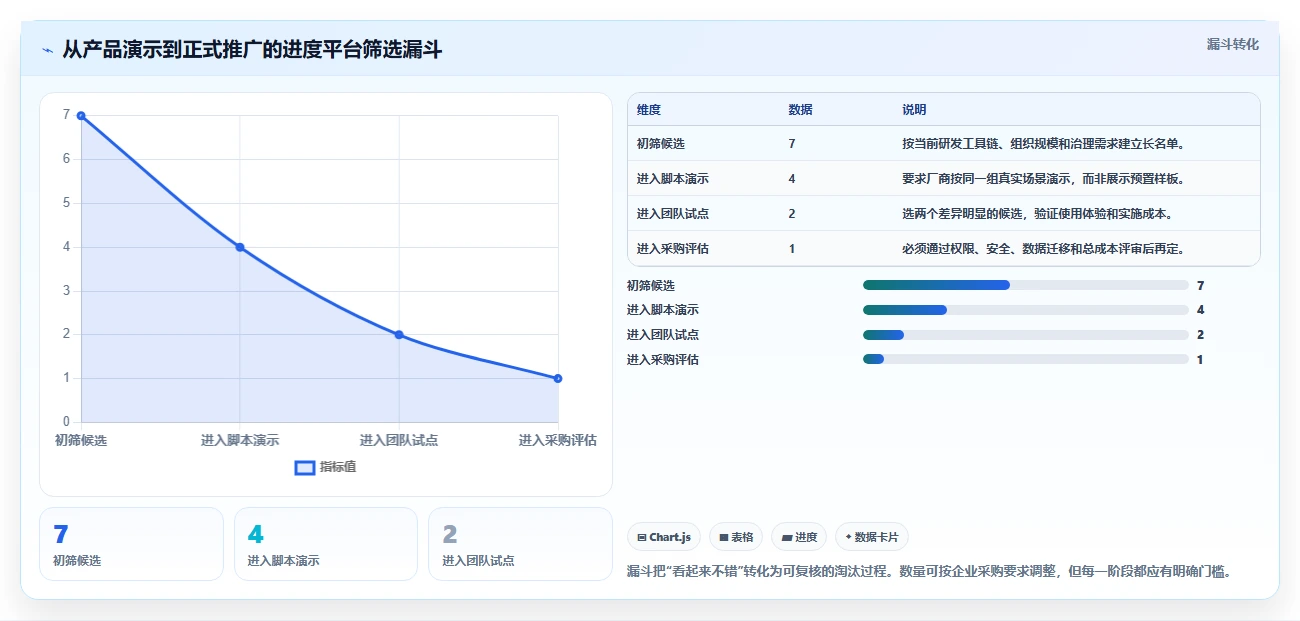Click the page title 从产品演示到正式推广
Viewport: 1300px width, 621px height.
252,50
